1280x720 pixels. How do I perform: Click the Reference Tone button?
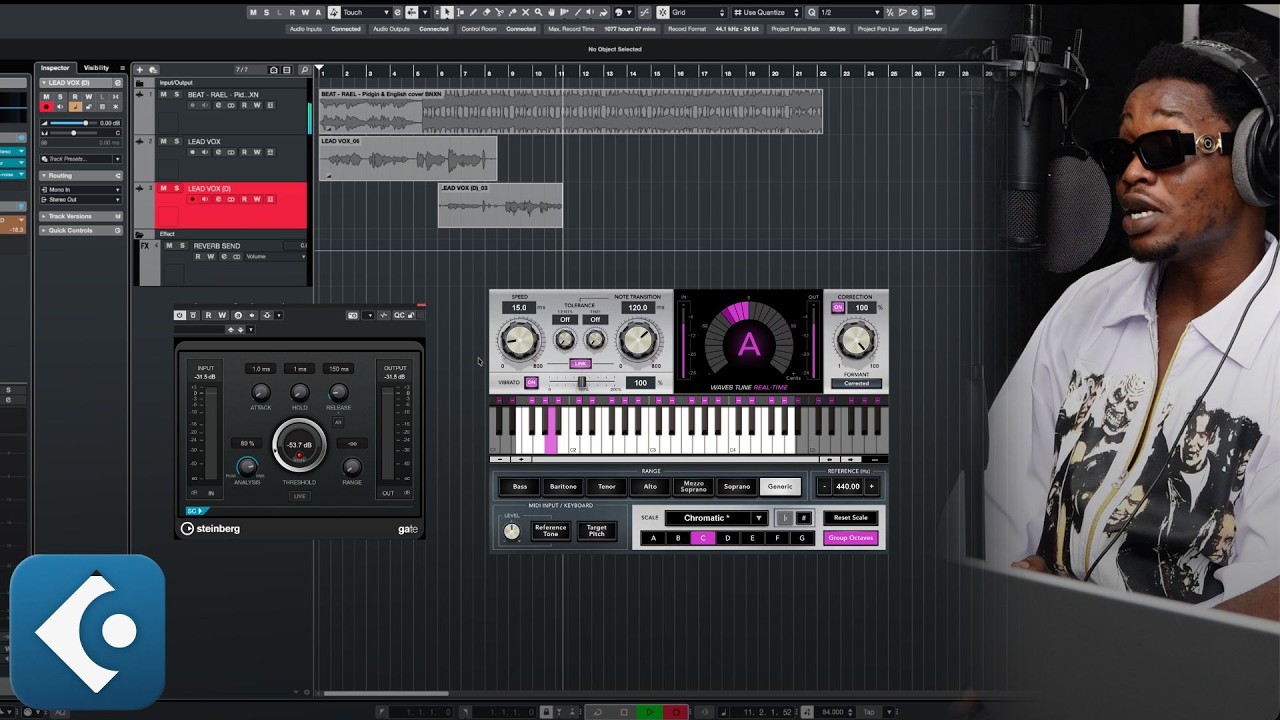coord(550,531)
